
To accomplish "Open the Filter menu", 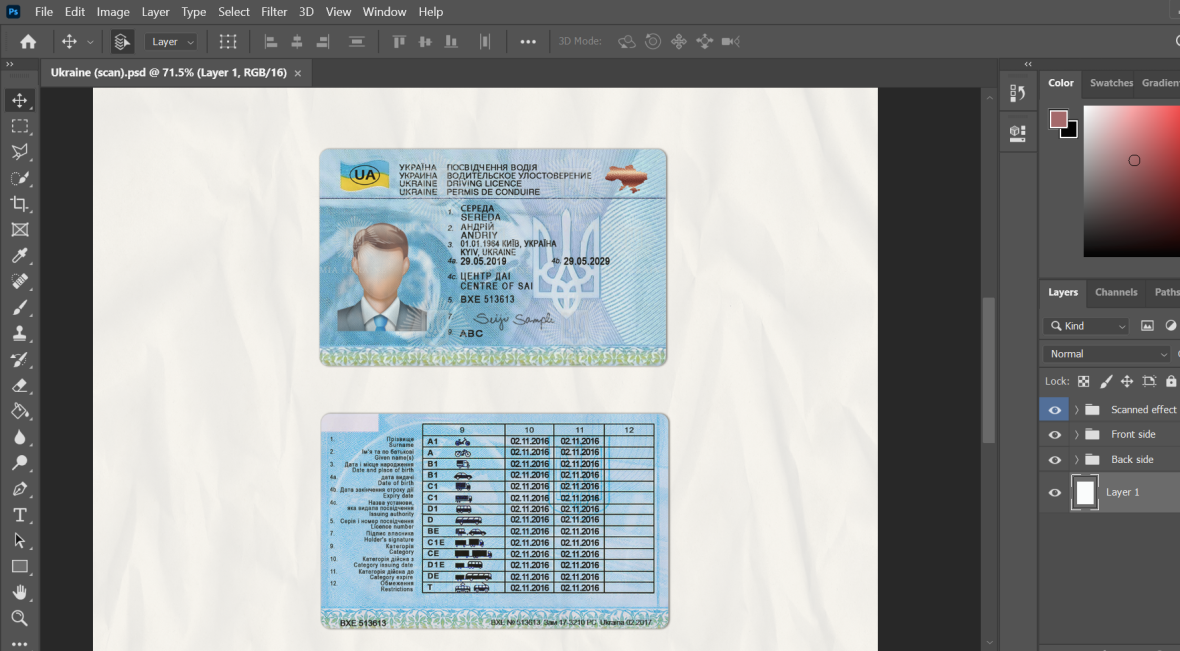I will tap(274, 11).
